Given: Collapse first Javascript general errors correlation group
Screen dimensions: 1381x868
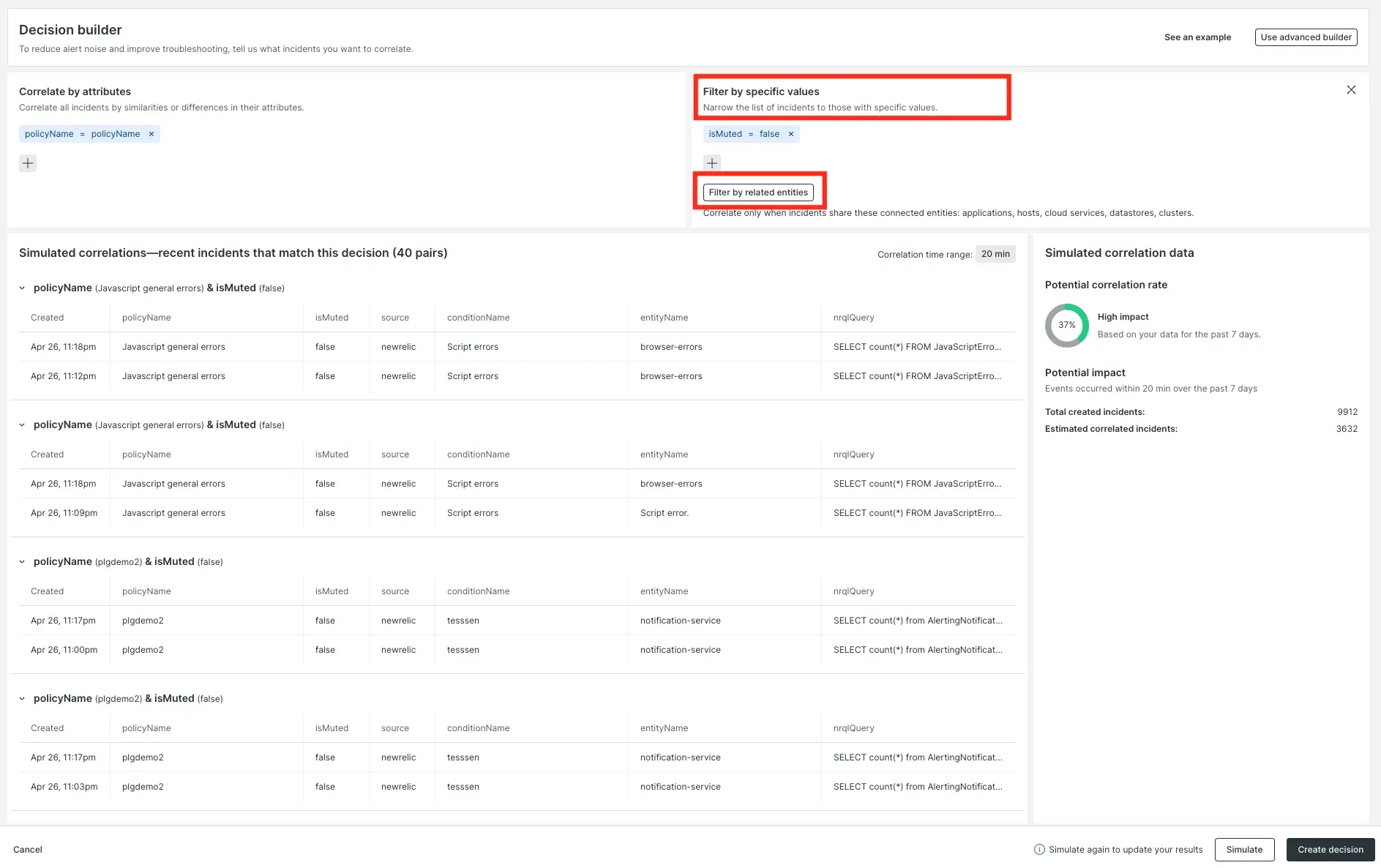Looking at the screenshot, I should pos(22,288).
